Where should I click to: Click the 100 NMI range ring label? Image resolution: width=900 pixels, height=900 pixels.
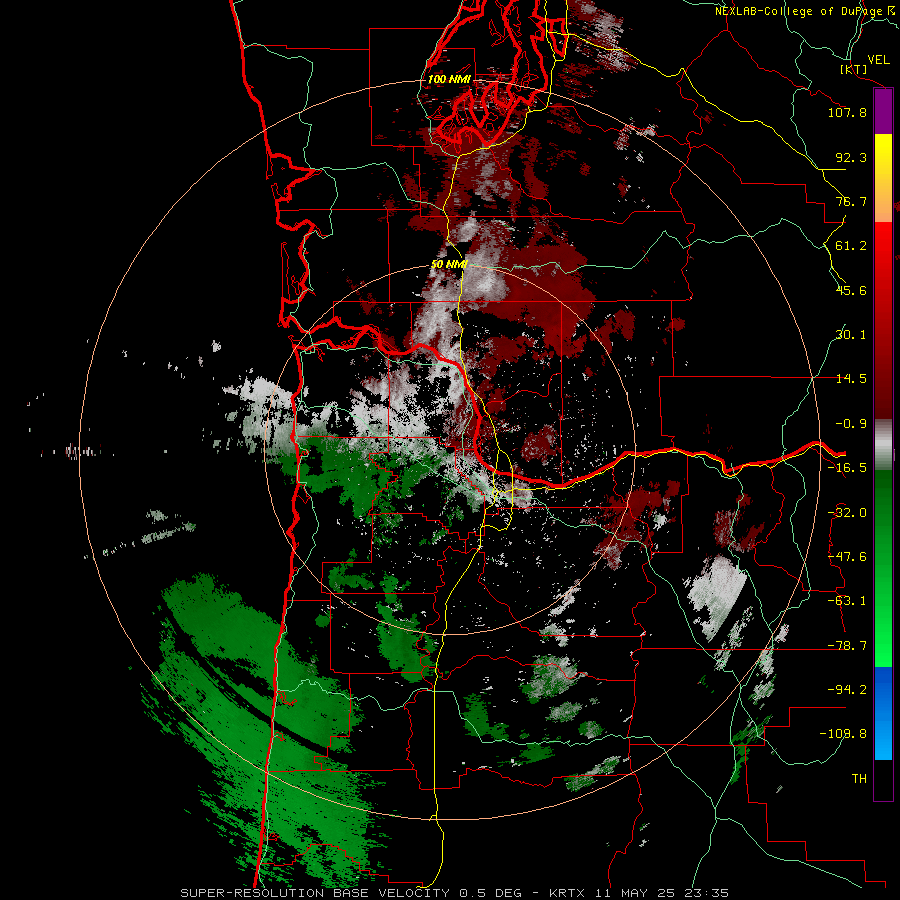click(x=449, y=79)
